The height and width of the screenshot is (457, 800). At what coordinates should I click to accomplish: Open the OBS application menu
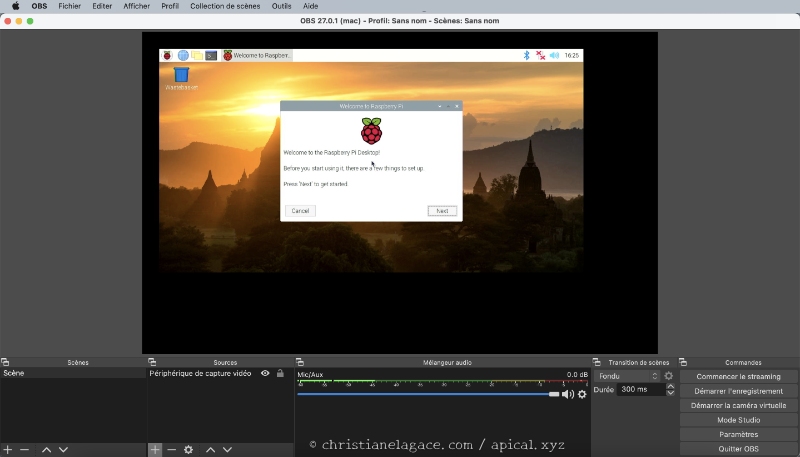coord(39,6)
